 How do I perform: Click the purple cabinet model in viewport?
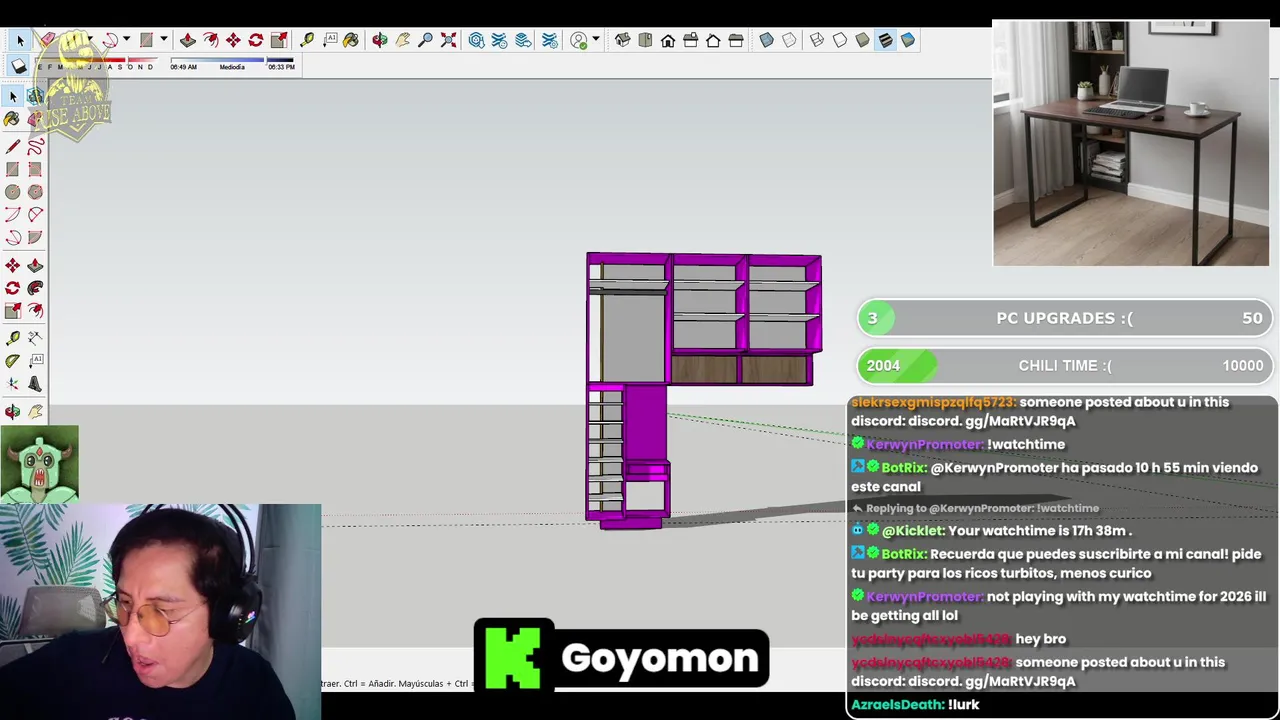point(703,390)
